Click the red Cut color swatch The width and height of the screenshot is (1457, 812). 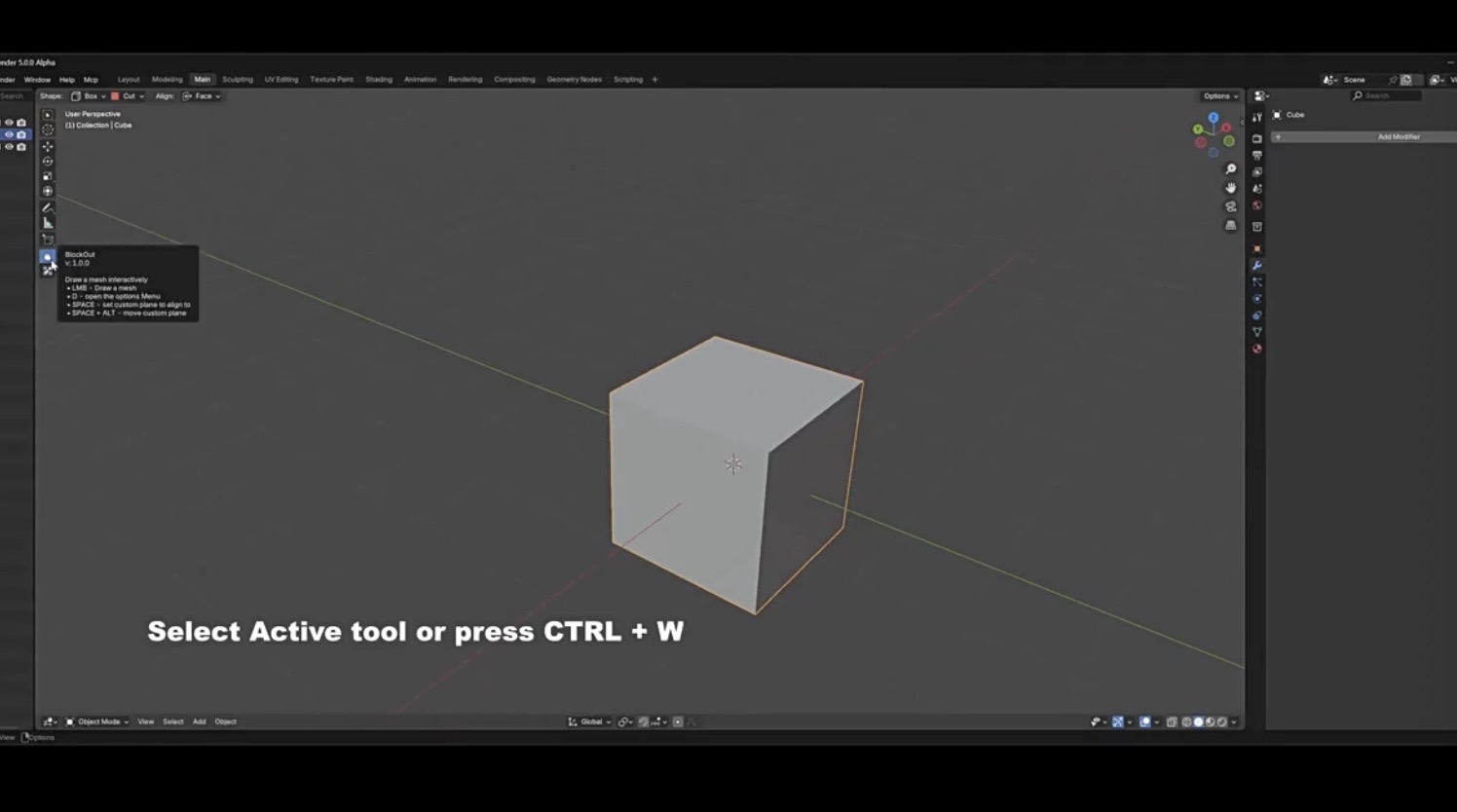[x=115, y=96]
